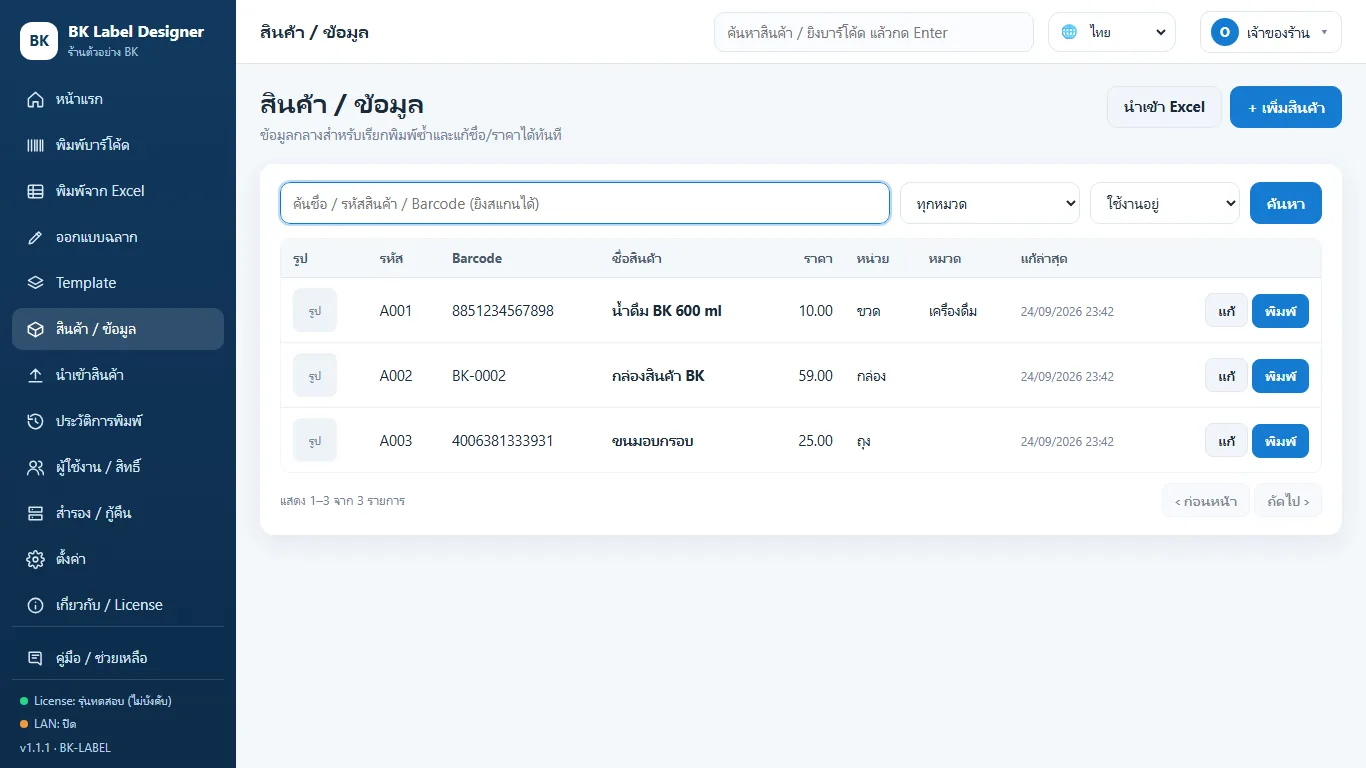Click the + เพิ่มสินค้า button
This screenshot has height=768, width=1366.
tap(1286, 107)
